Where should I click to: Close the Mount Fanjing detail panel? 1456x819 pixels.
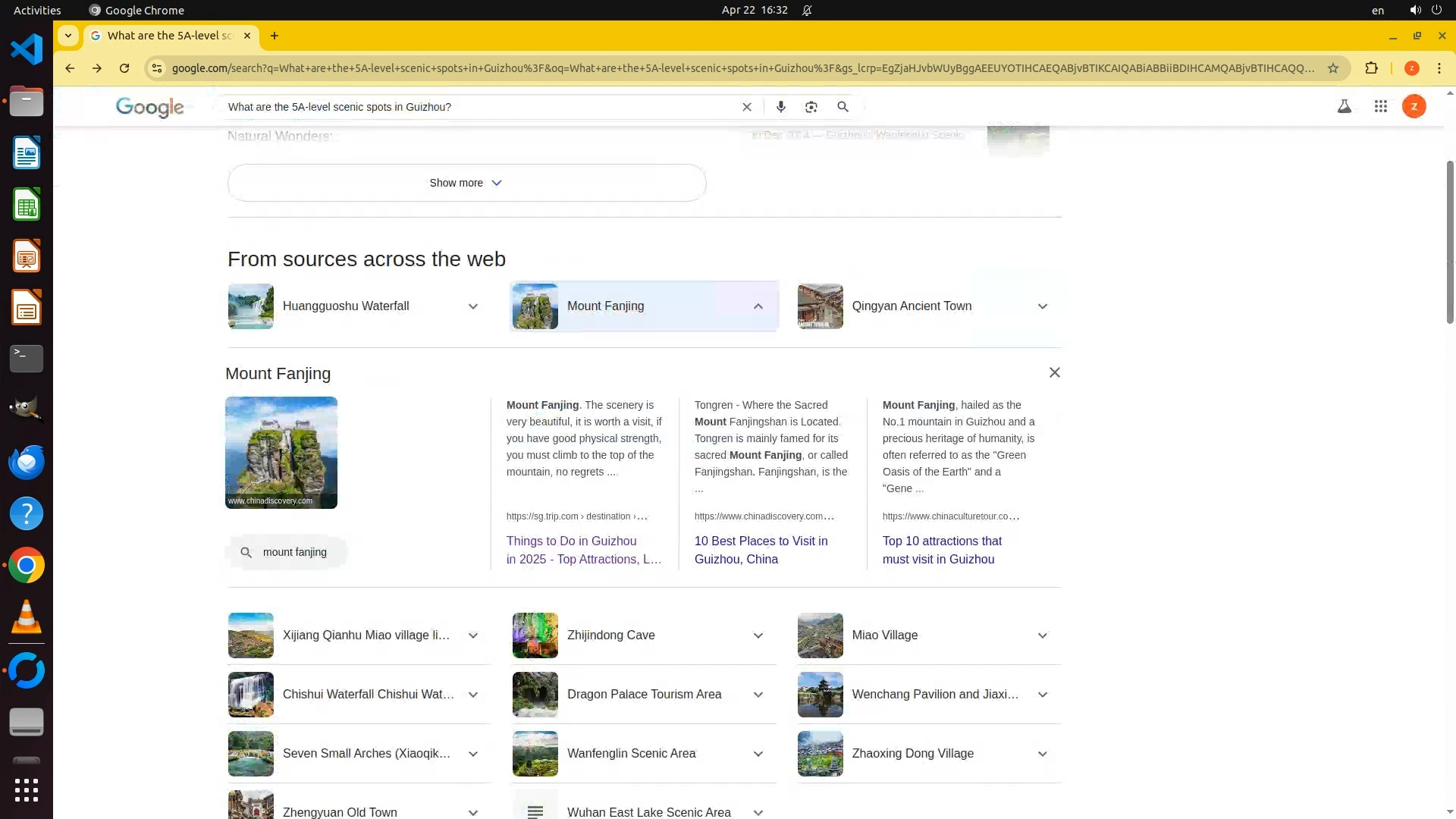1054,372
